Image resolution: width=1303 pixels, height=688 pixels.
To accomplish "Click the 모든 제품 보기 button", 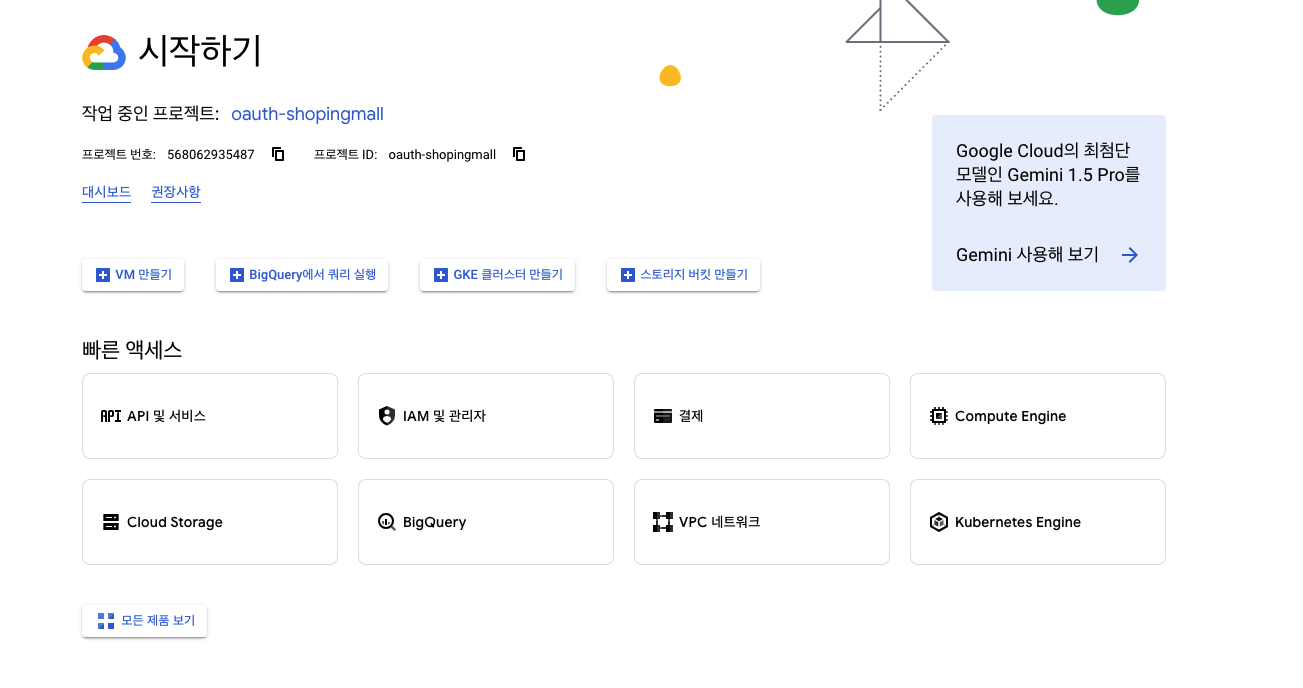I will 145,621.
